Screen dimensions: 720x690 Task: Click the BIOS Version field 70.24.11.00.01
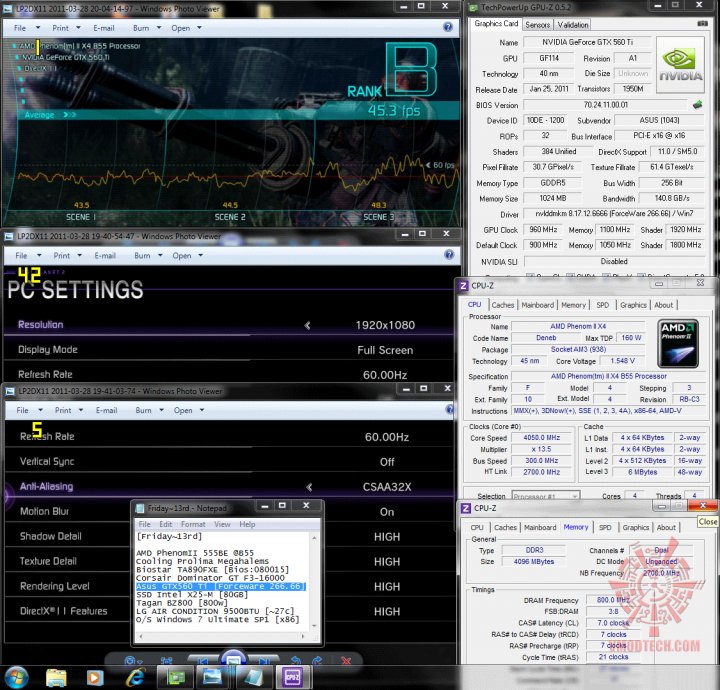pyautogui.click(x=605, y=105)
